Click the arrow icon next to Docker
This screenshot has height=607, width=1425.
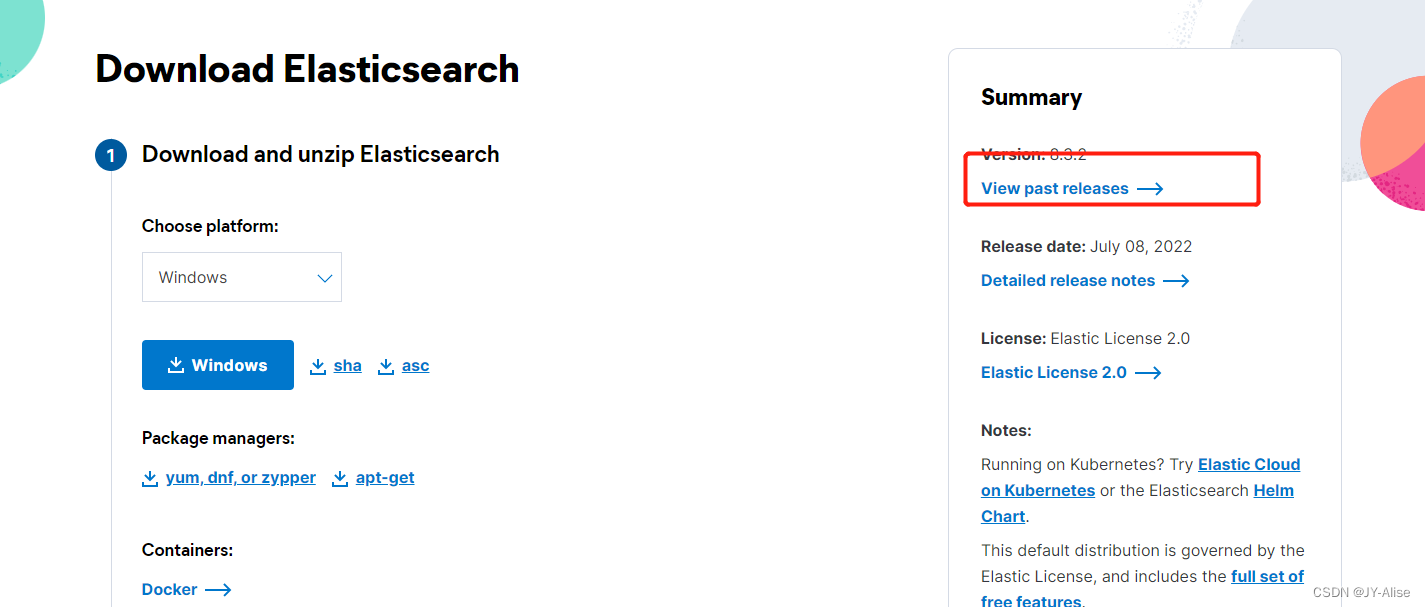(x=218, y=589)
